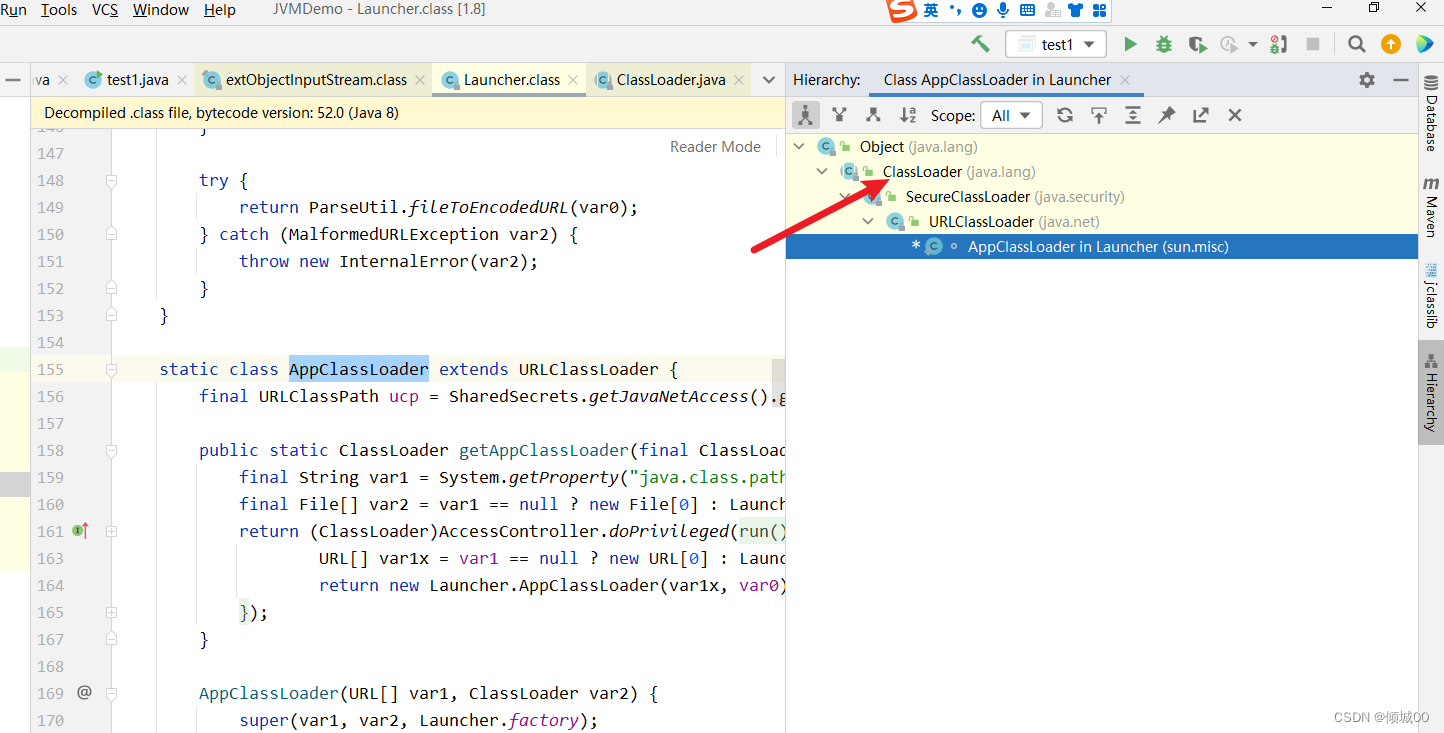The width and height of the screenshot is (1444, 733).
Task: Click the grey stop square icon
Action: click(x=1313, y=44)
